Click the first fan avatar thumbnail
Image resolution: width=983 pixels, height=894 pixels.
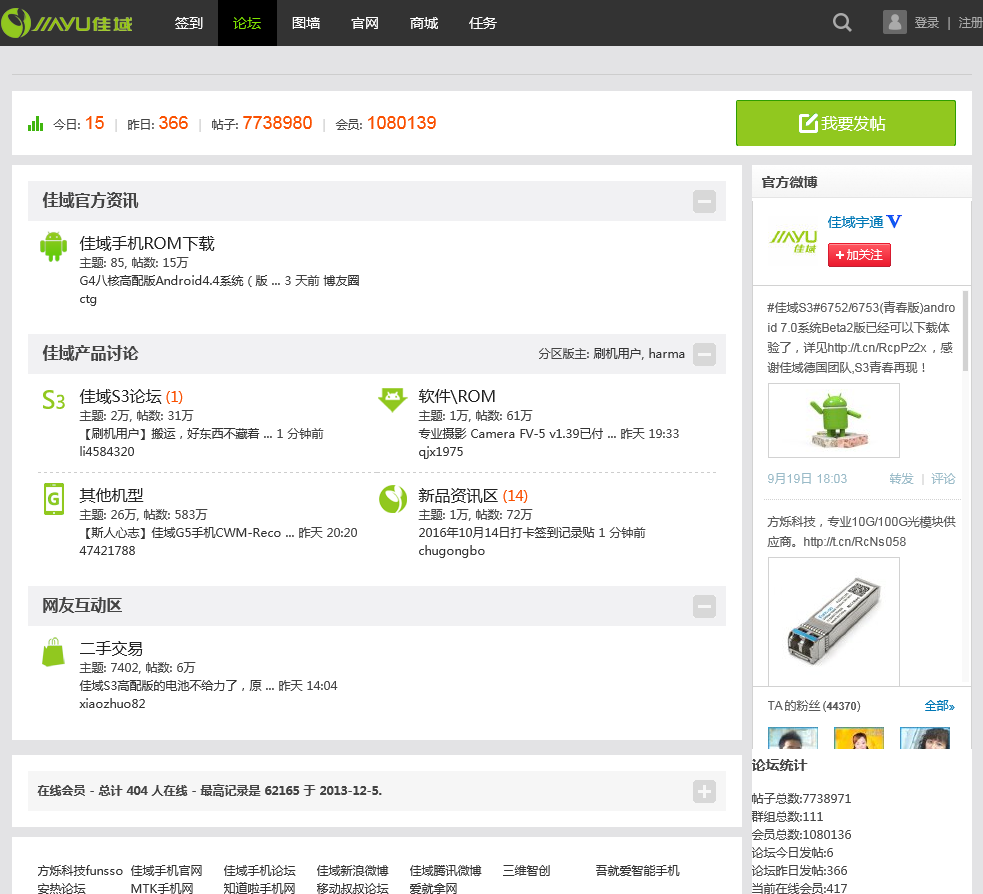click(793, 738)
